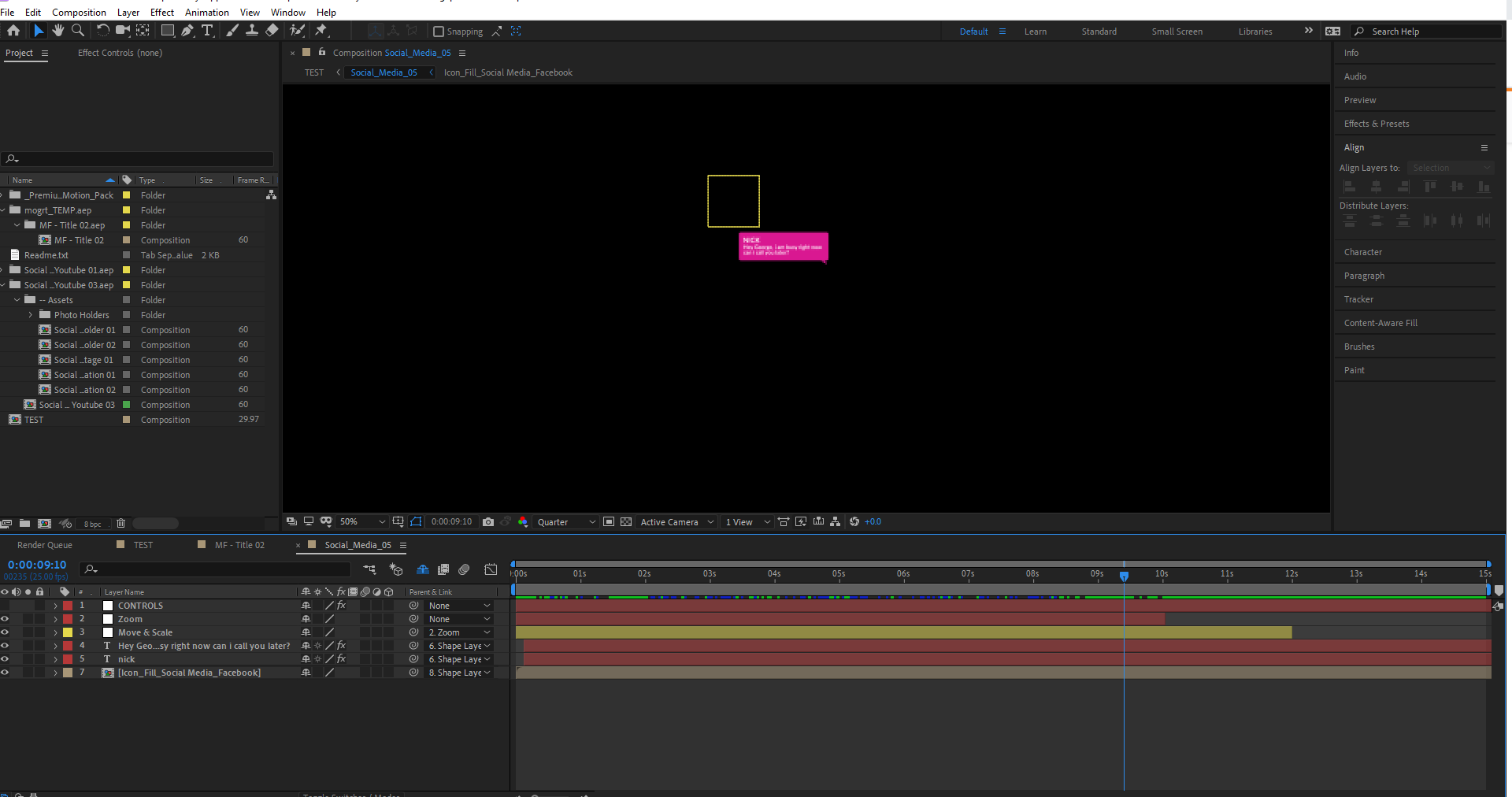
Task: Hide the Zoom layer with its eye icon
Action: point(5,619)
